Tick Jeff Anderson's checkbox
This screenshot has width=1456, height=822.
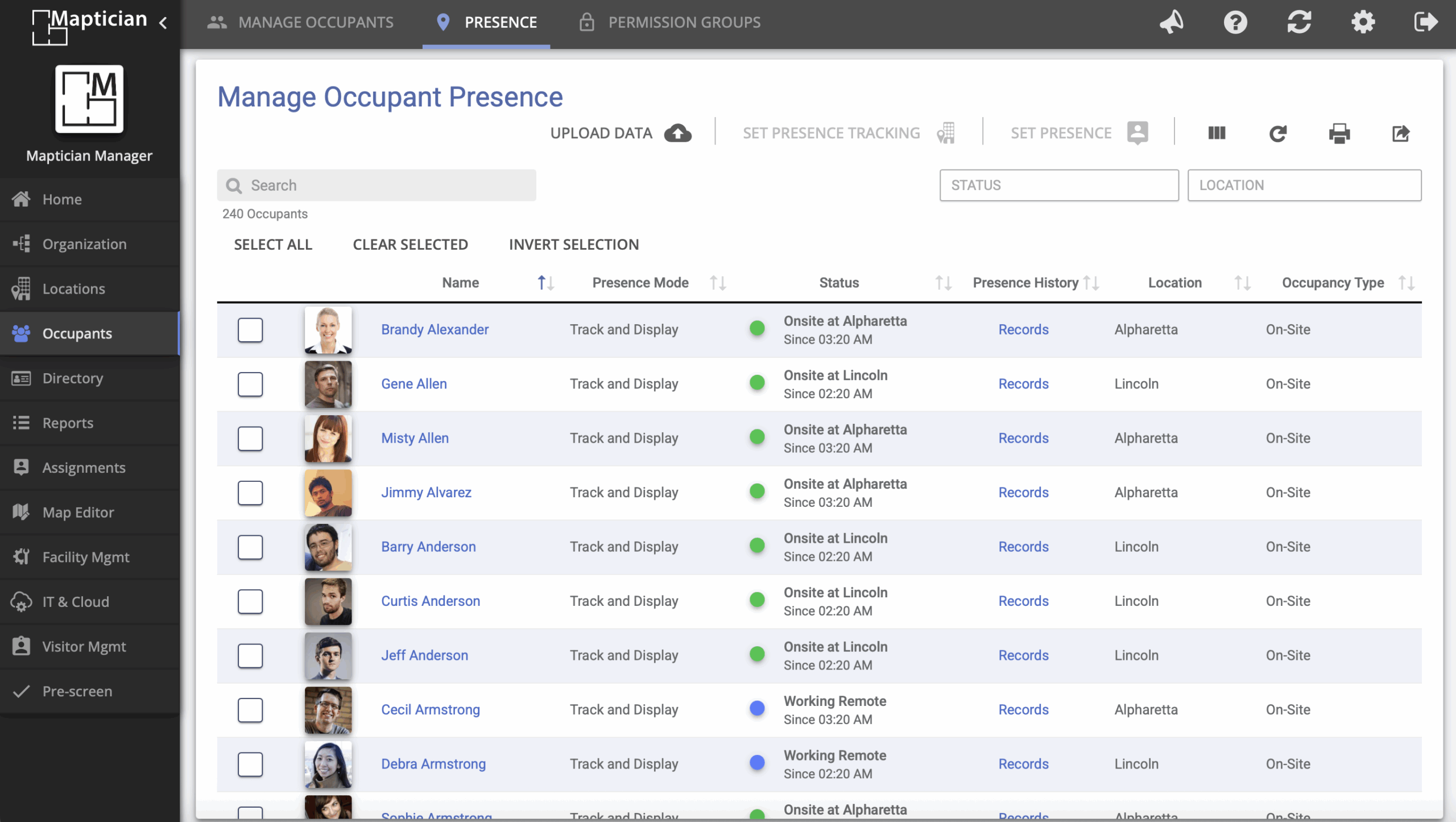coord(250,656)
